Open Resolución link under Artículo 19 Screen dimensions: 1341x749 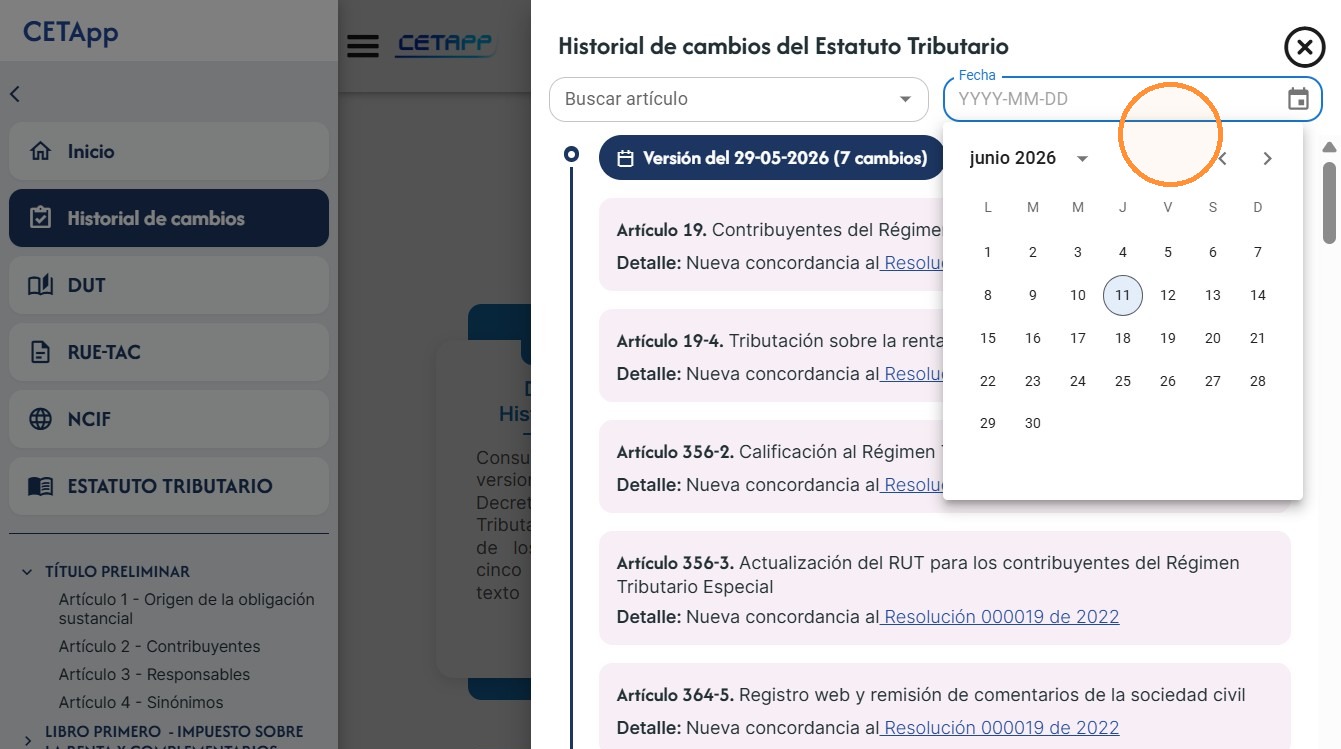pos(912,263)
